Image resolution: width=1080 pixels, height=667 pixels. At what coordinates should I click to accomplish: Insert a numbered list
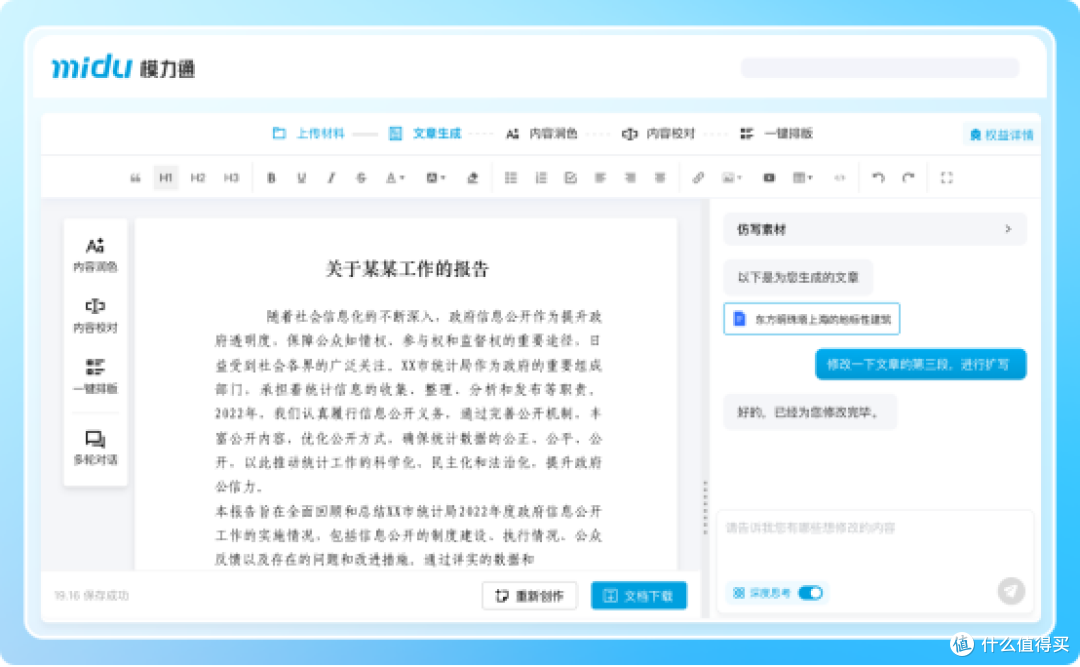pyautogui.click(x=541, y=178)
